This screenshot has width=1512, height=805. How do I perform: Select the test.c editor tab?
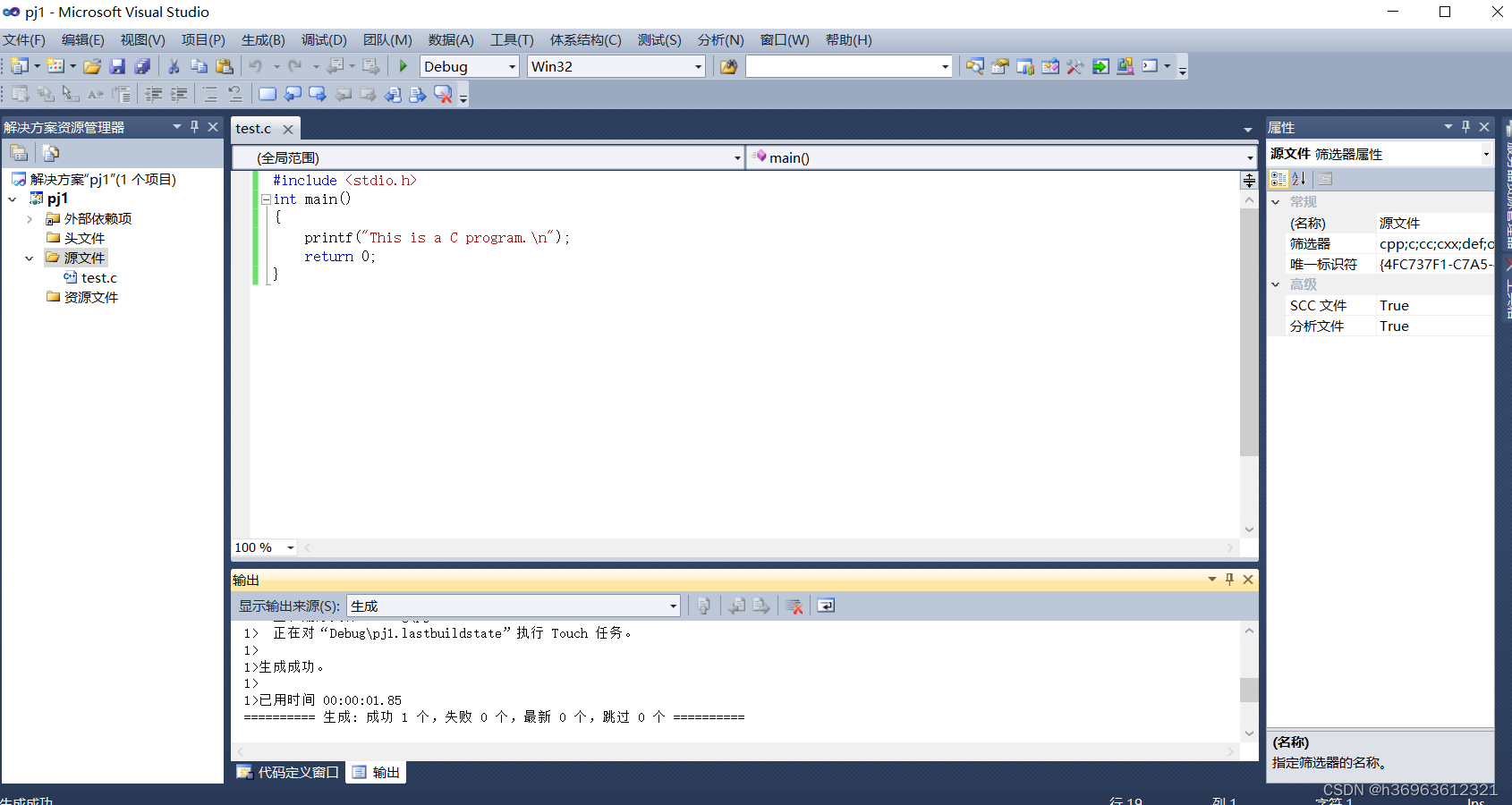(x=253, y=129)
